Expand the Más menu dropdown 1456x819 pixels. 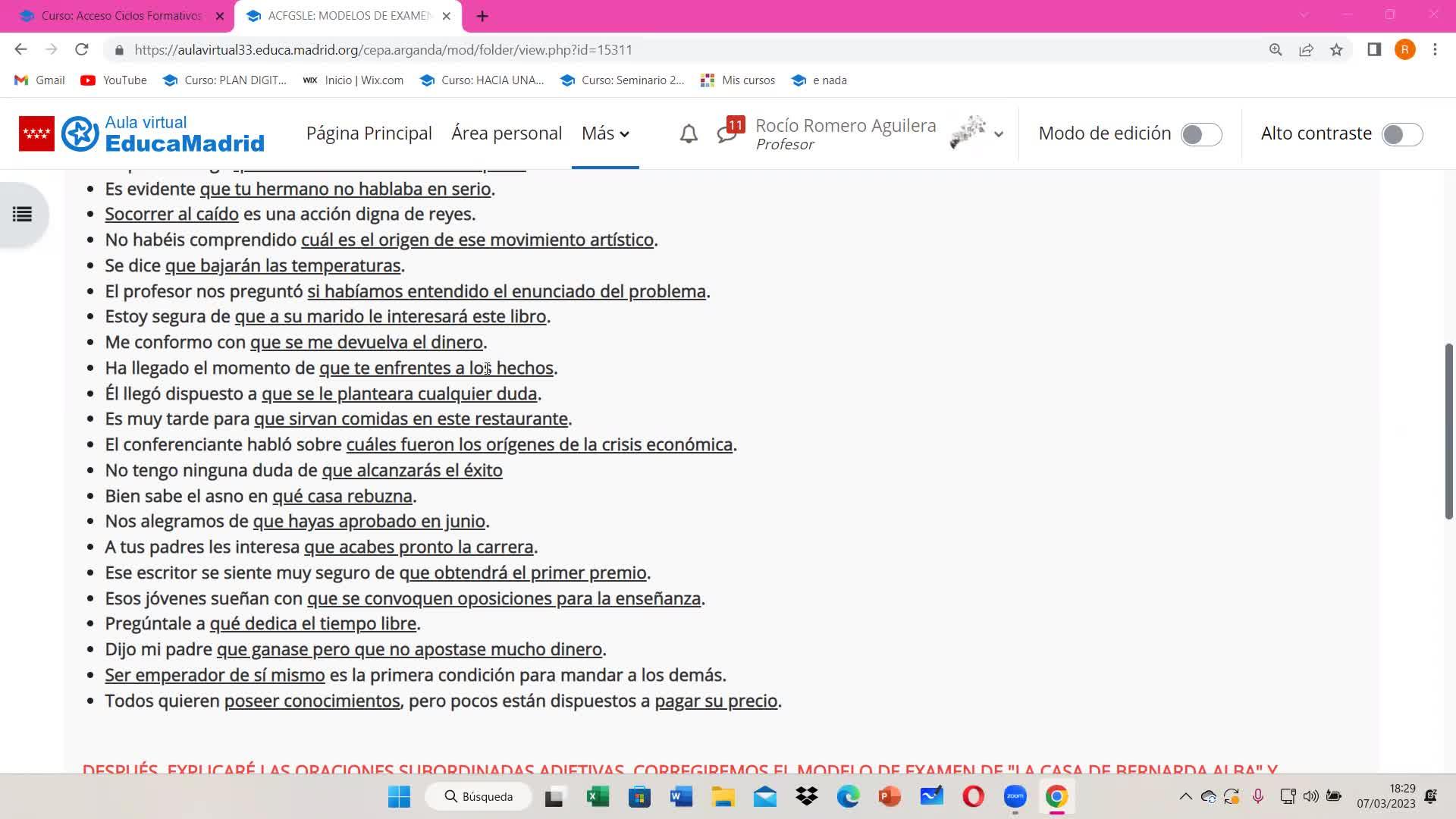[605, 133]
